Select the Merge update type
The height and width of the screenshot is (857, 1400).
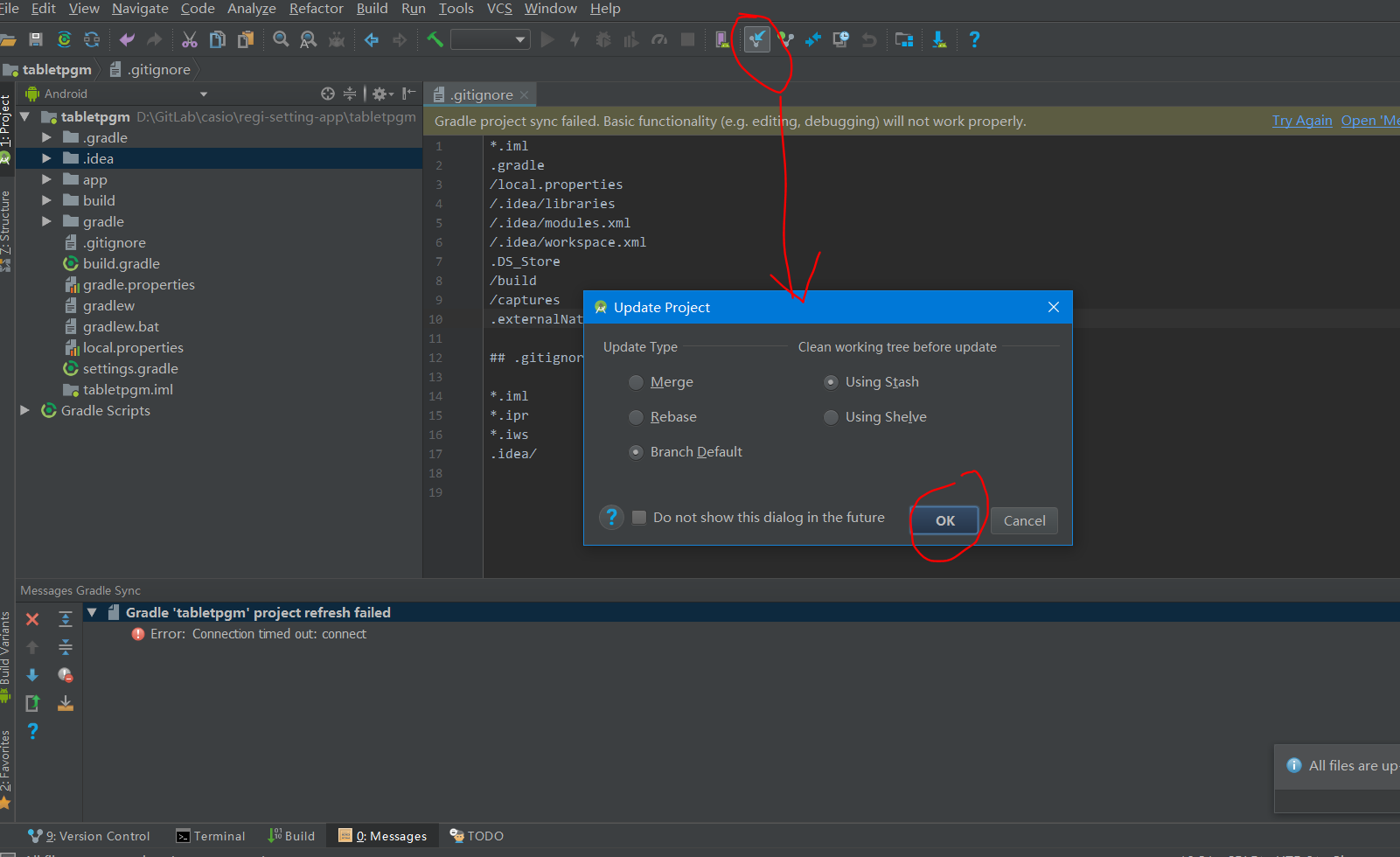636,382
